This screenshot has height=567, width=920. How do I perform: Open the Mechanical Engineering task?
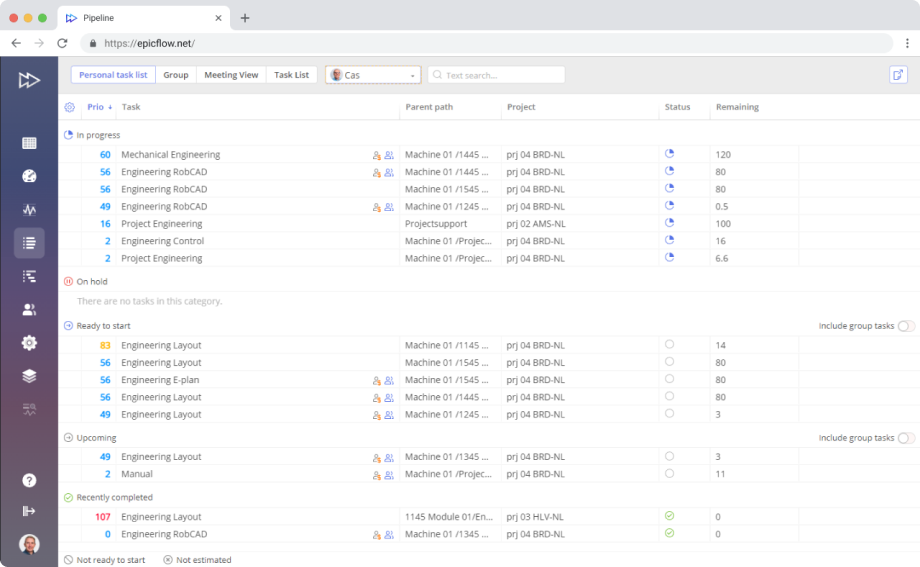(x=171, y=154)
